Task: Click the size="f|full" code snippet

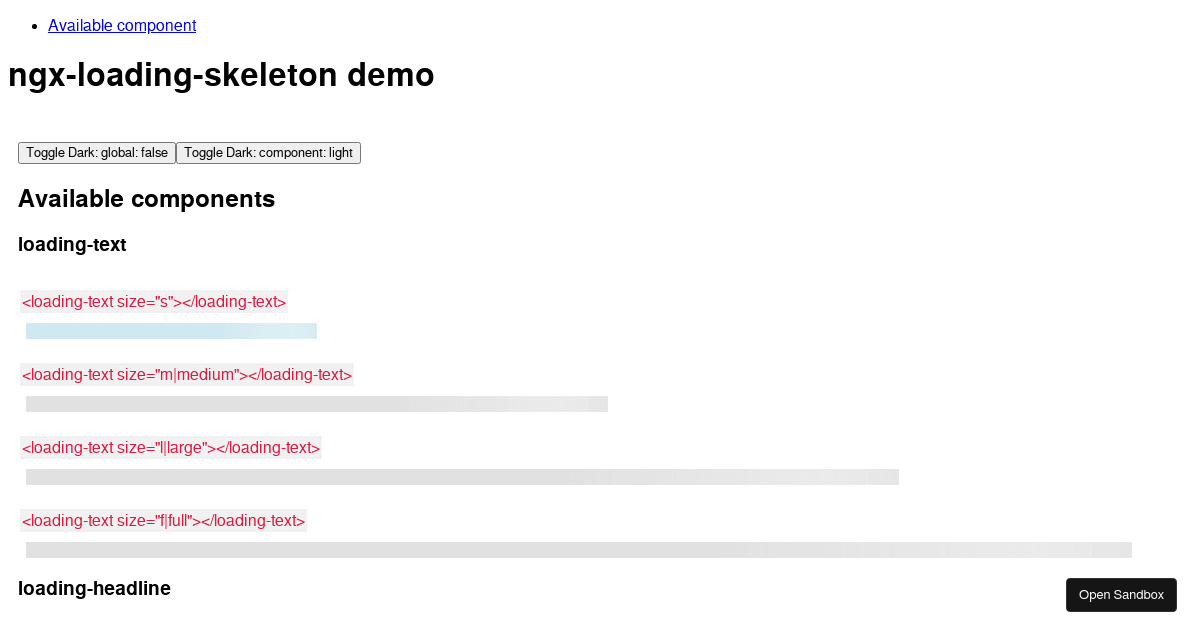Action: 163,521
